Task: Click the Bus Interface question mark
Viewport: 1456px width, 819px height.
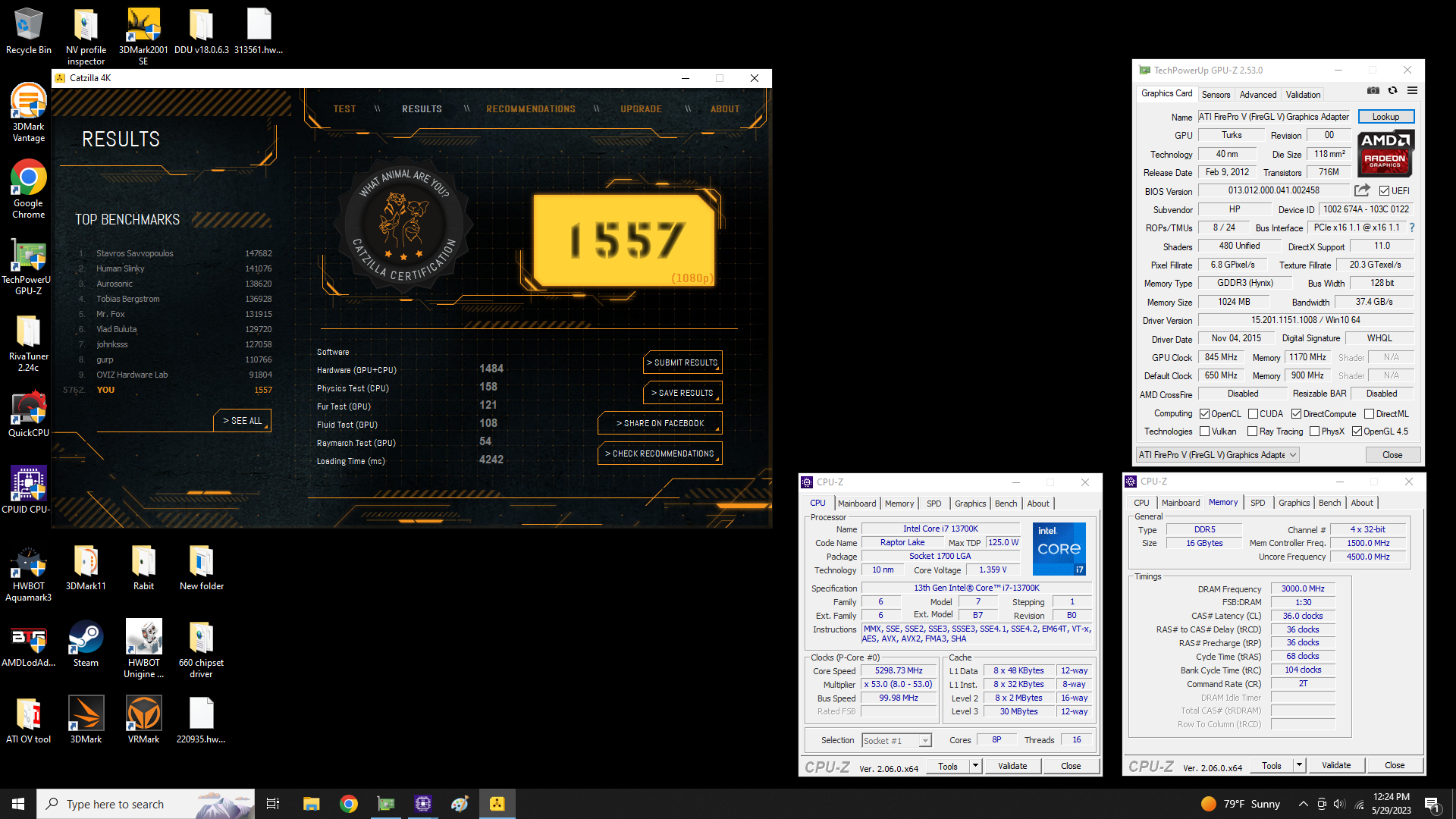Action: point(1411,227)
